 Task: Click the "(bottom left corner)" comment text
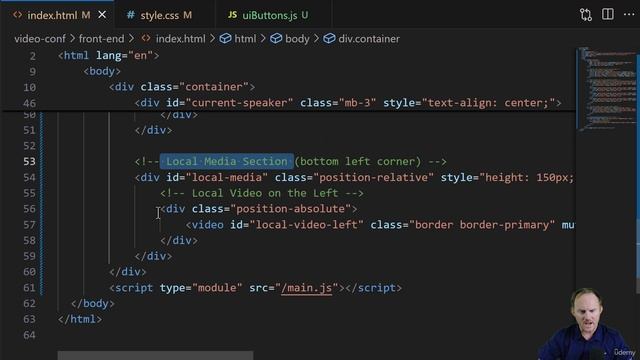(x=358, y=162)
